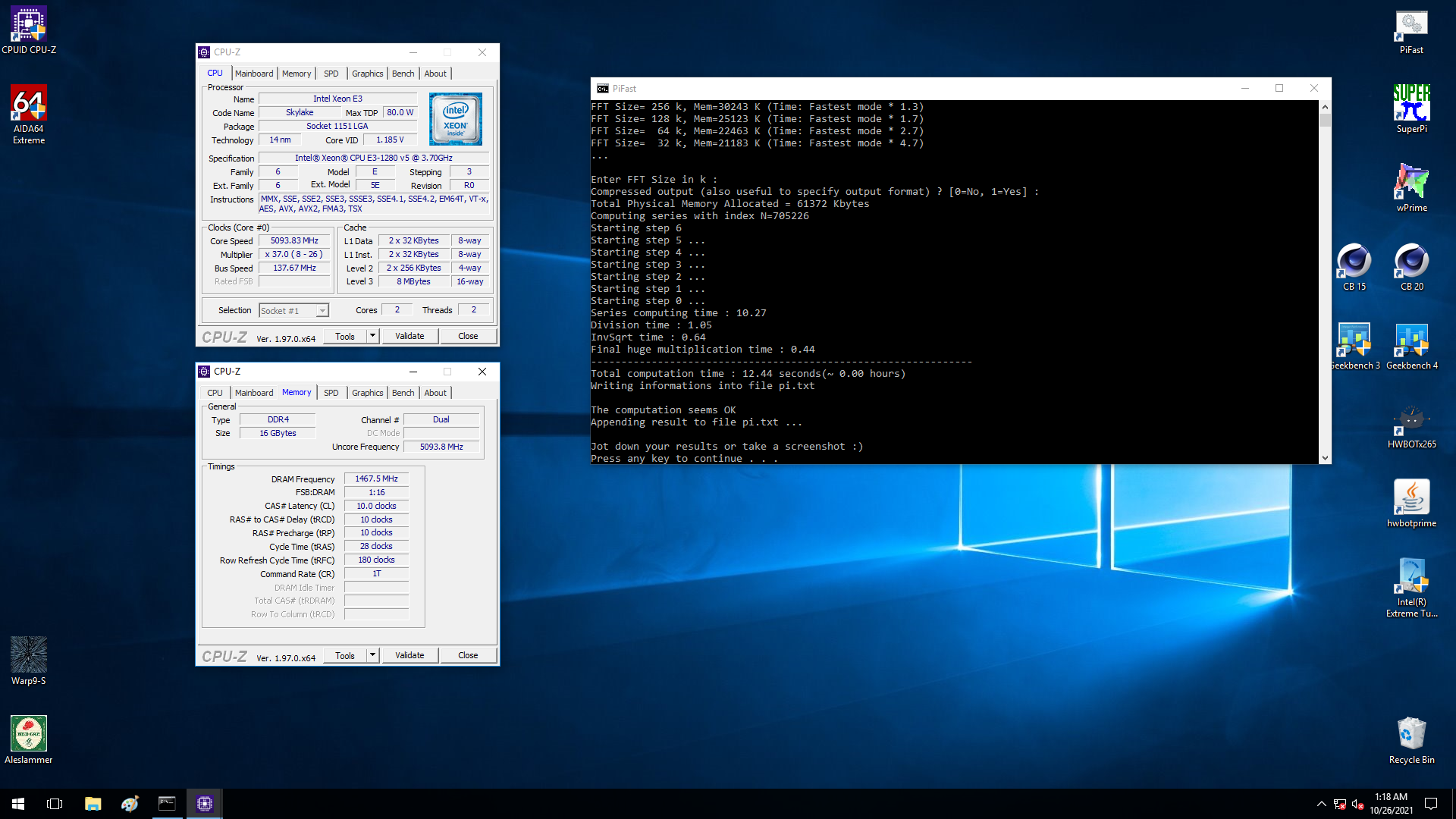Select Mainboard tab in top CPU-Z window

click(x=253, y=74)
